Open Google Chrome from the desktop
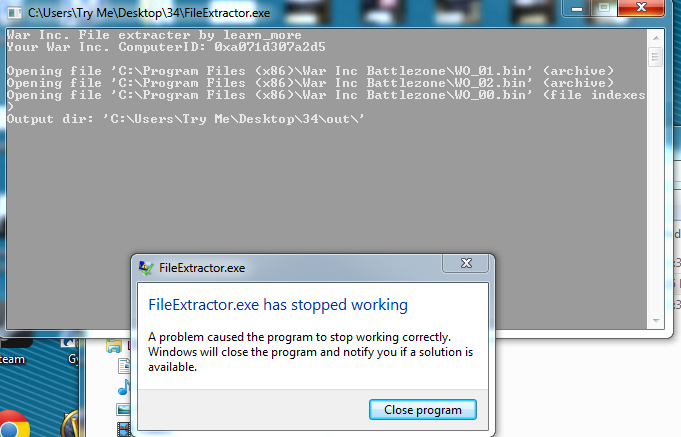681x437 pixels. [13, 425]
